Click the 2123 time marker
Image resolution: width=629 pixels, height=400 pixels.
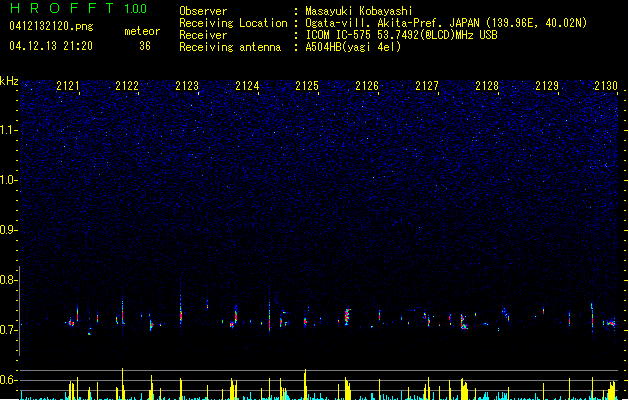click(187, 86)
